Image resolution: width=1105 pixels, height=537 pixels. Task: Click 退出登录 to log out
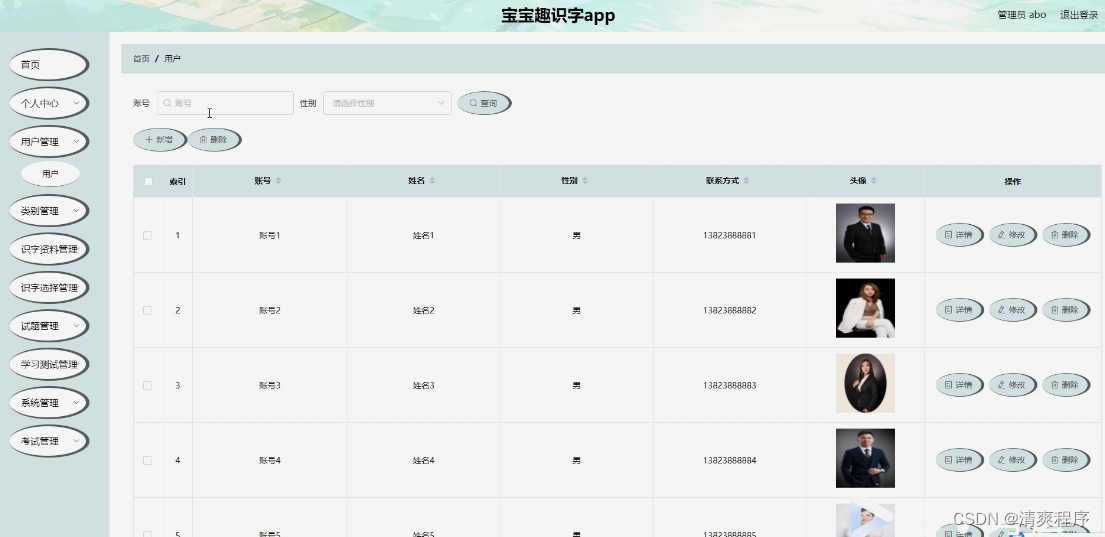[1079, 15]
